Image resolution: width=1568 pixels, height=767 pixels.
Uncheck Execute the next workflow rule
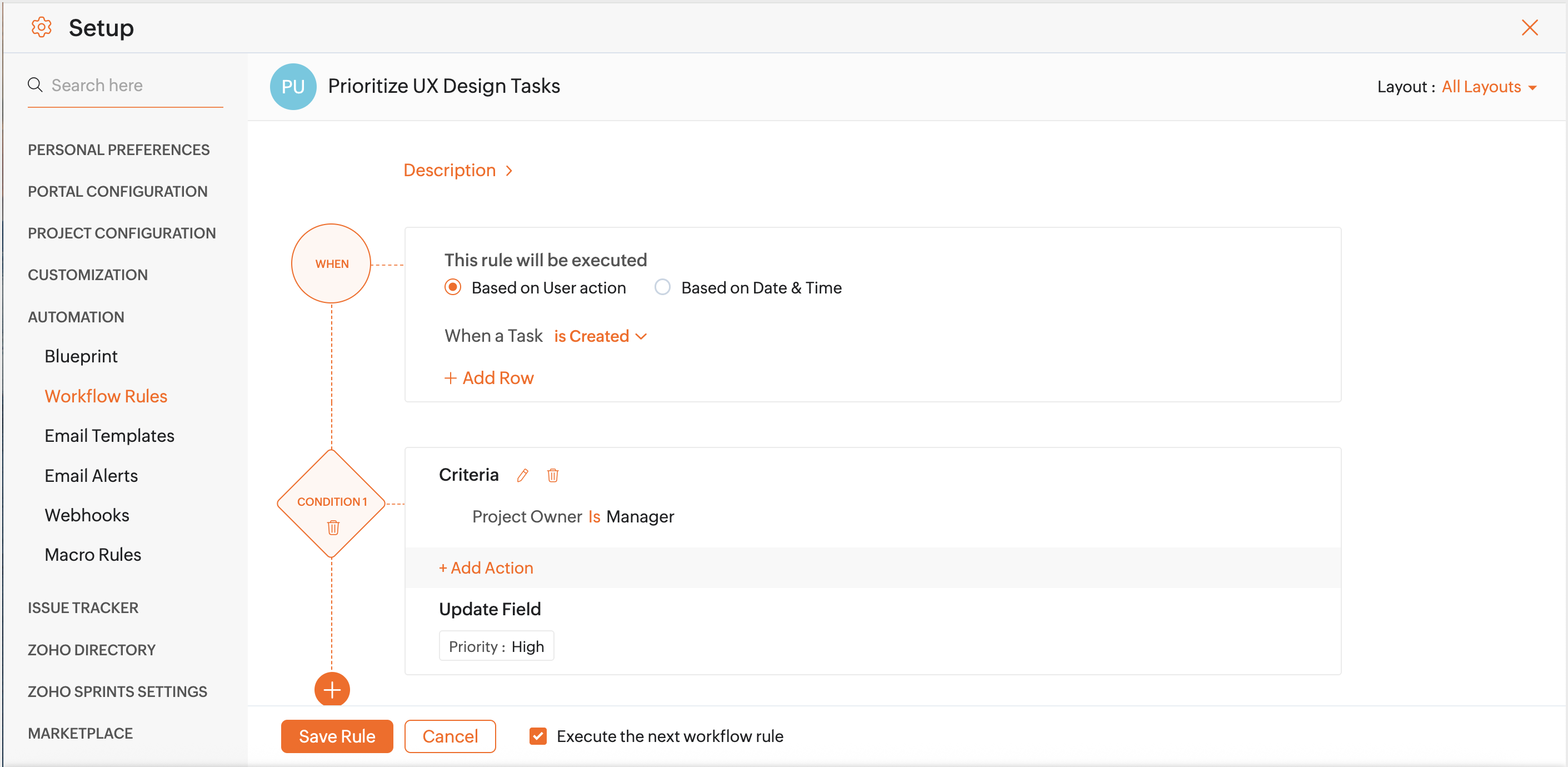[537, 736]
